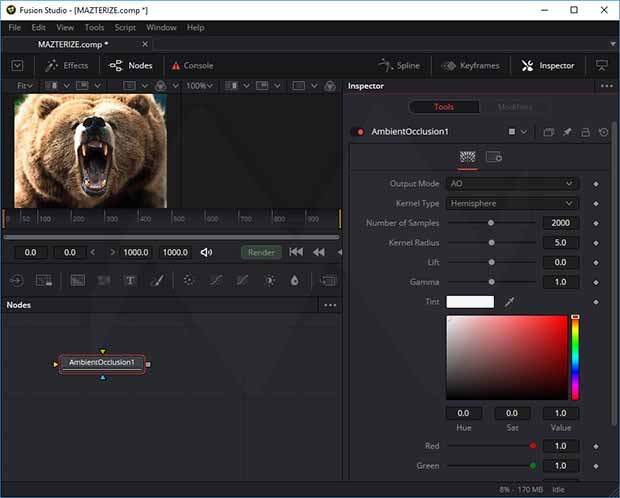Click the right viewer's color channel icon

330,86
